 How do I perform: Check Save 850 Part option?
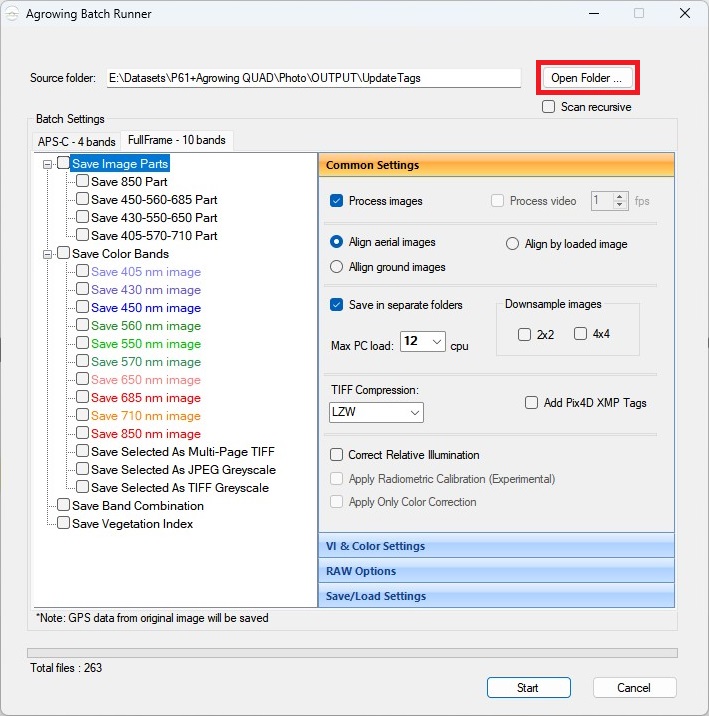pyautogui.click(x=82, y=181)
